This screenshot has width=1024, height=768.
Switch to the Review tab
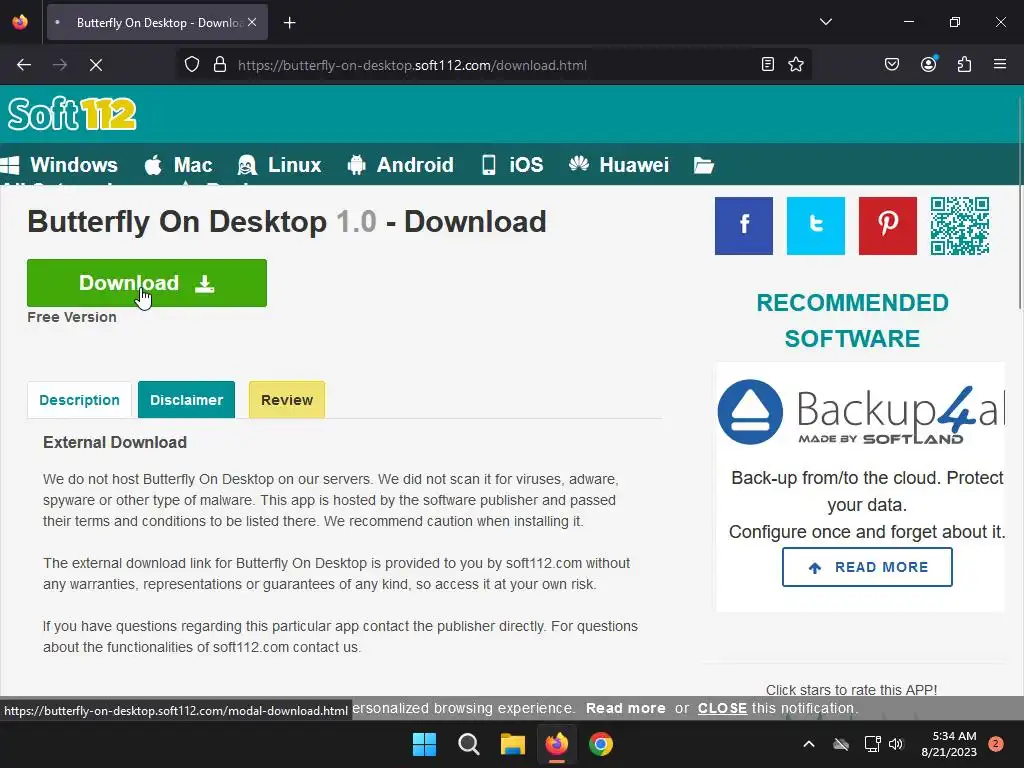(287, 400)
